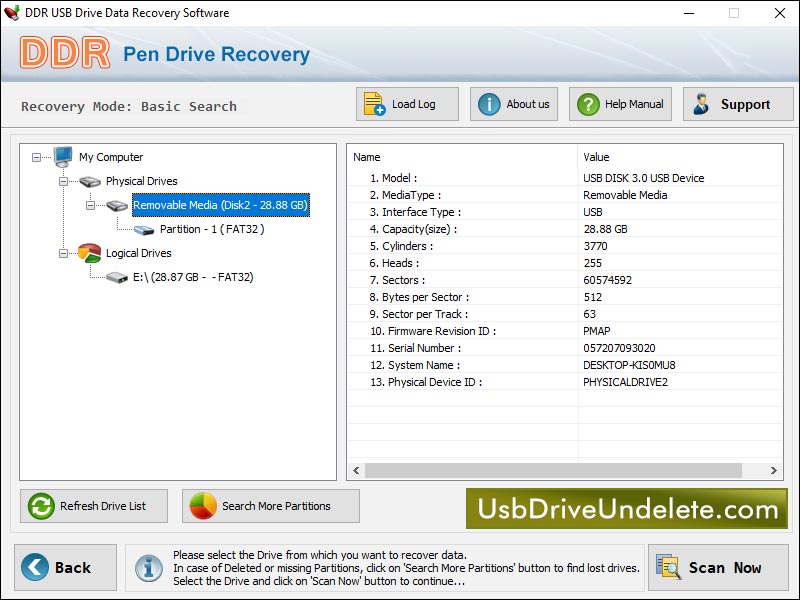
Task: Open the Load Log button
Action: pos(407,104)
